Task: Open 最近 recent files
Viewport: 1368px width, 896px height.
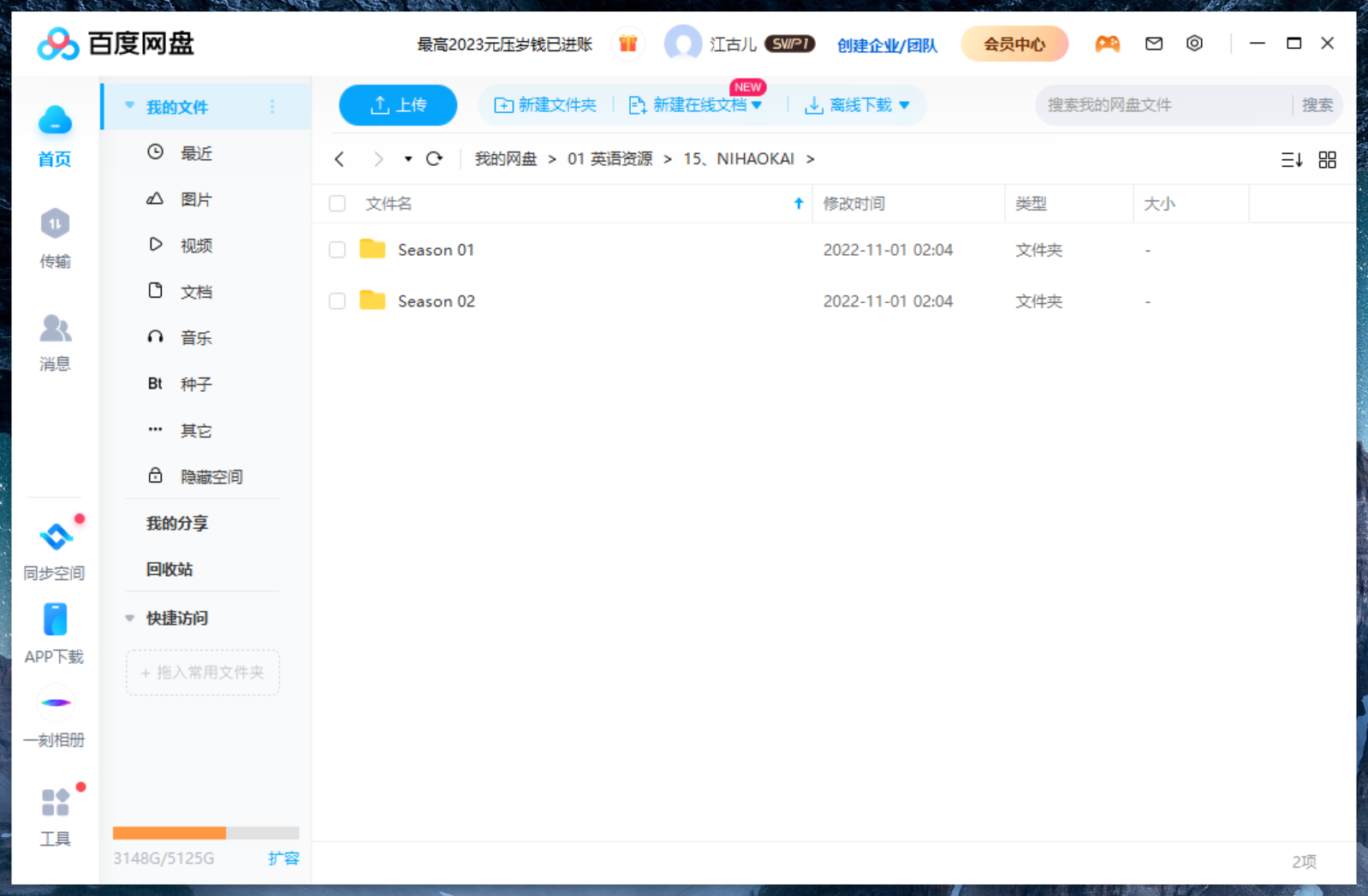Action: [196, 153]
